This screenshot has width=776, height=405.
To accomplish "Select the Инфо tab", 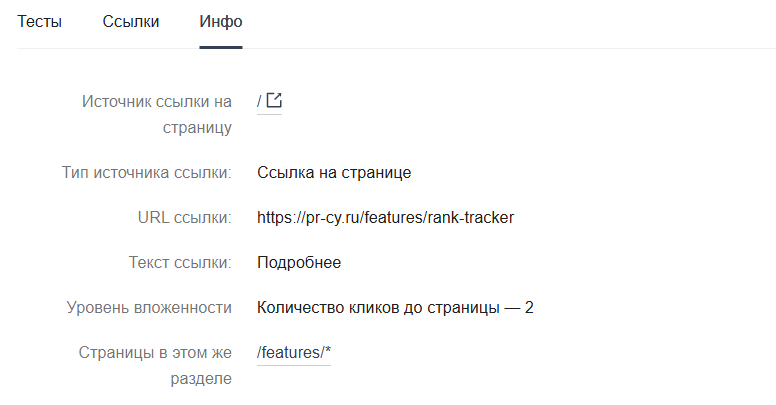I will click(221, 22).
